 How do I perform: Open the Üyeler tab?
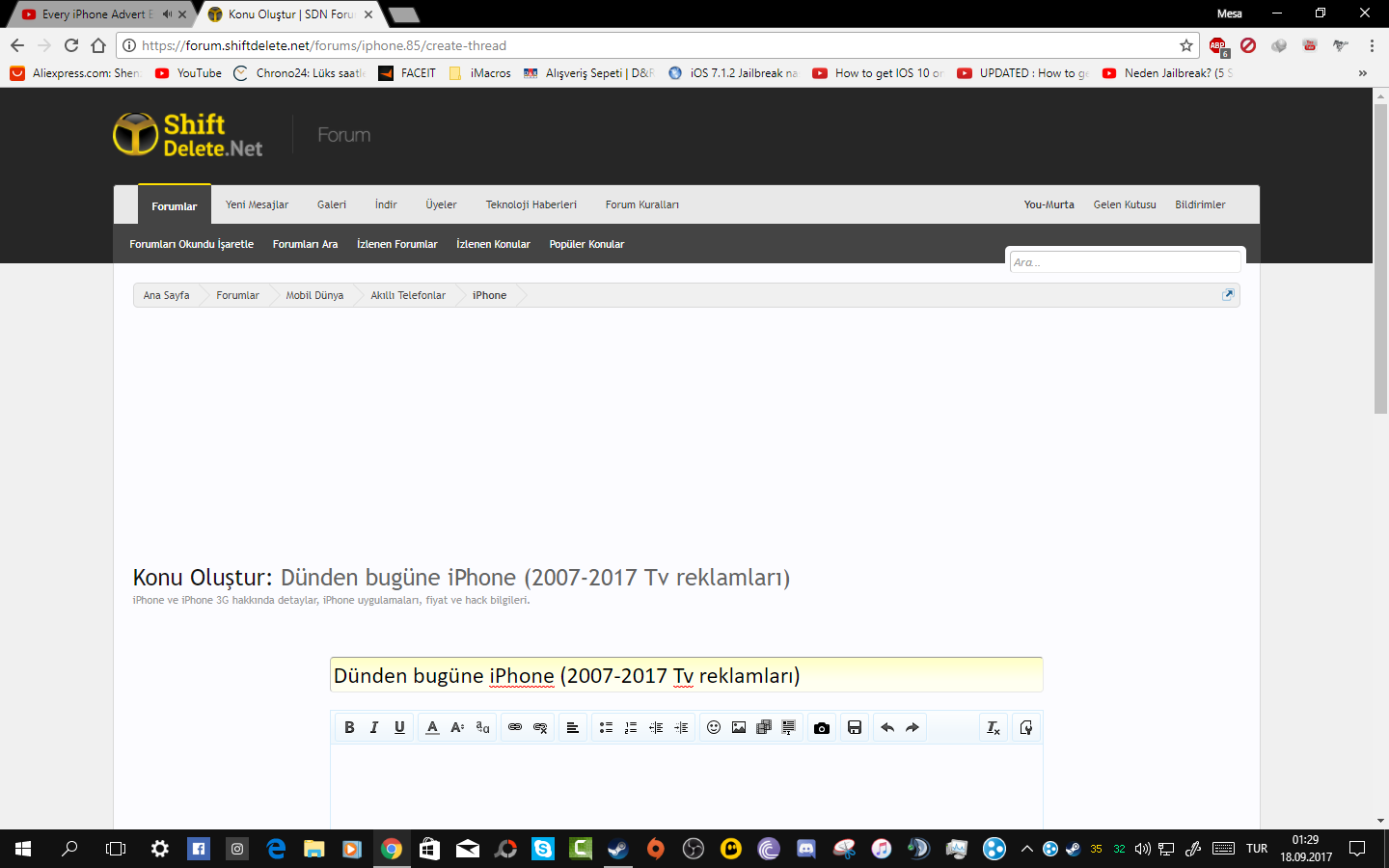[x=441, y=204]
